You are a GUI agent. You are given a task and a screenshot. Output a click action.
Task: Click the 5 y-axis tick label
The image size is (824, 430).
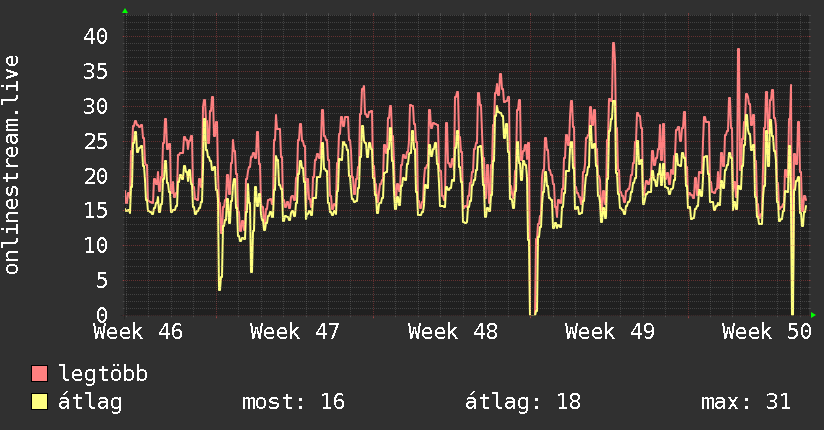pyautogui.click(x=102, y=280)
